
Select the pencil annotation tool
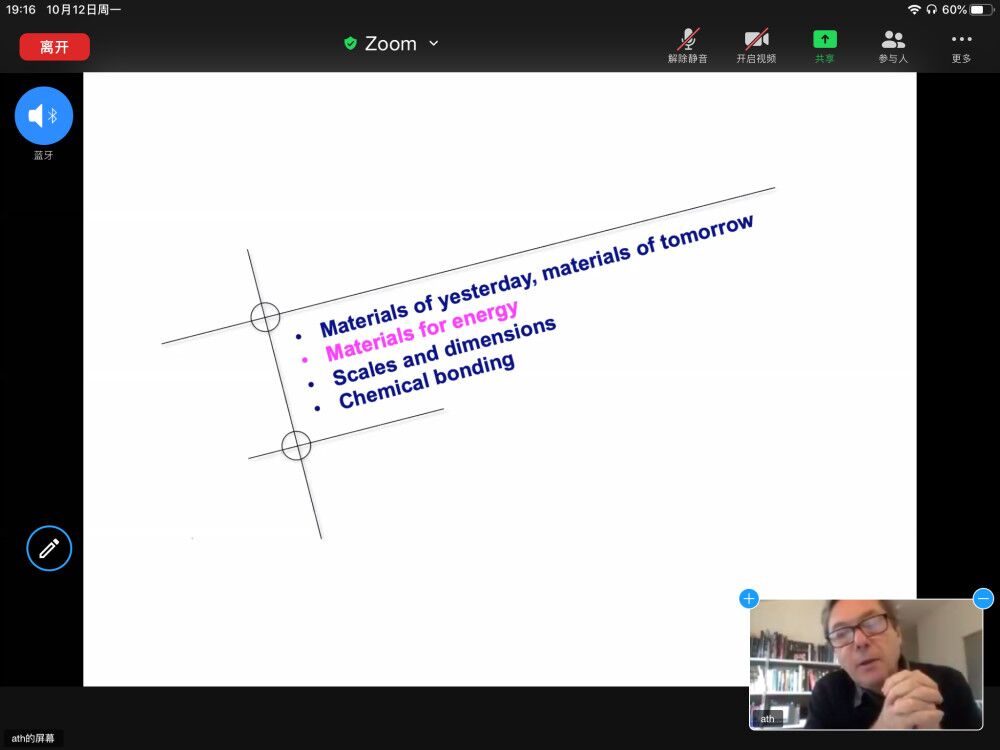(49, 548)
